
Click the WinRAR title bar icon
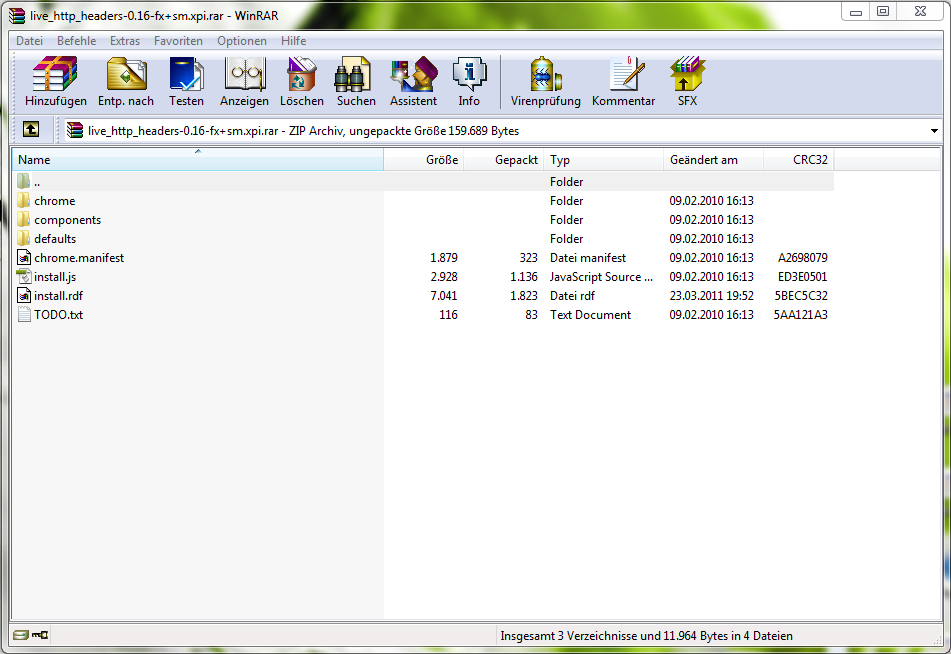pyautogui.click(x=17, y=15)
